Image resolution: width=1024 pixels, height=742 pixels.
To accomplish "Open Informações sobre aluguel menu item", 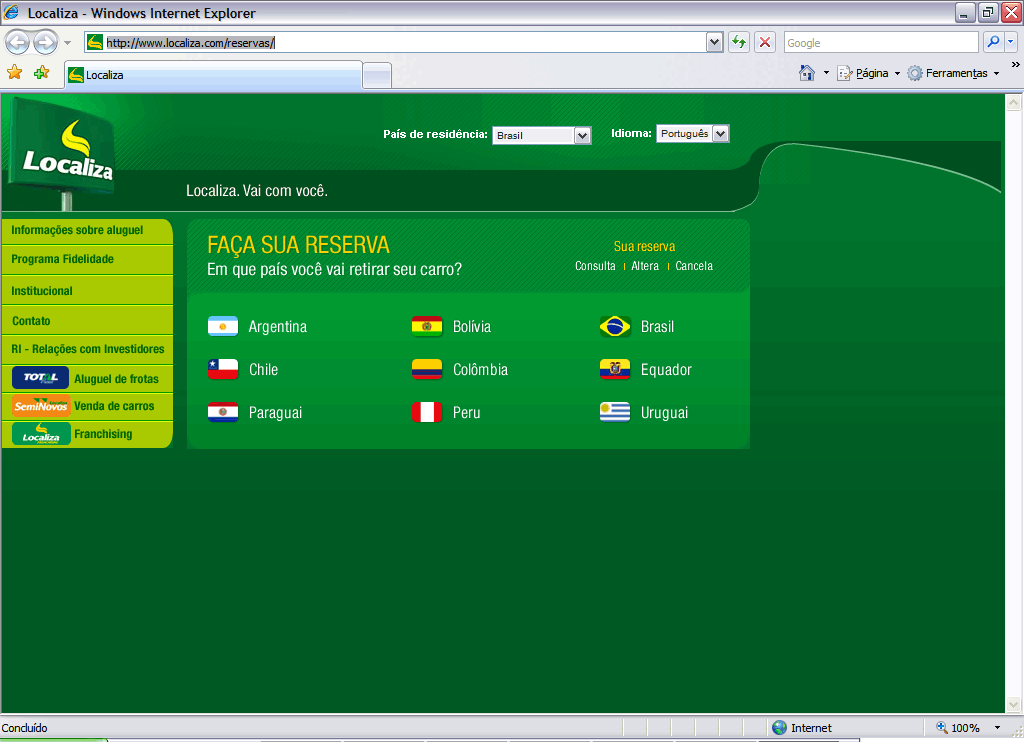I will tap(87, 231).
